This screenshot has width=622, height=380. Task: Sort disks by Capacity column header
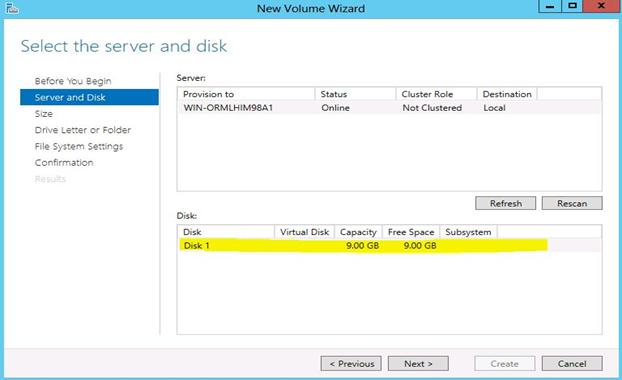(x=358, y=232)
